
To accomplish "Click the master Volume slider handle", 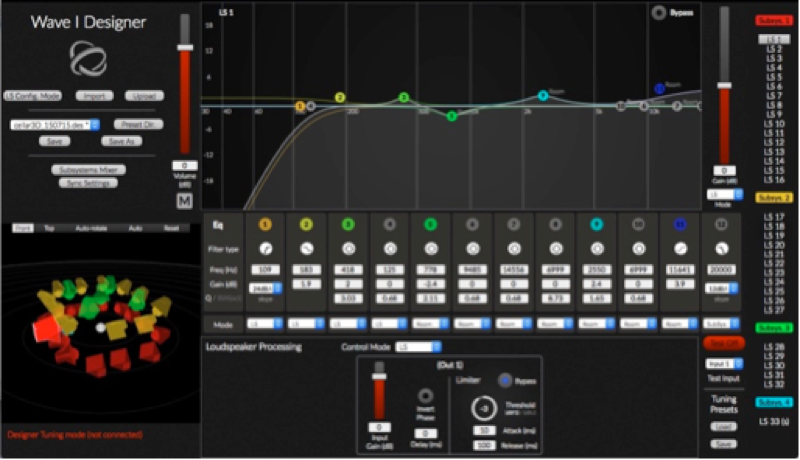I will [185, 47].
